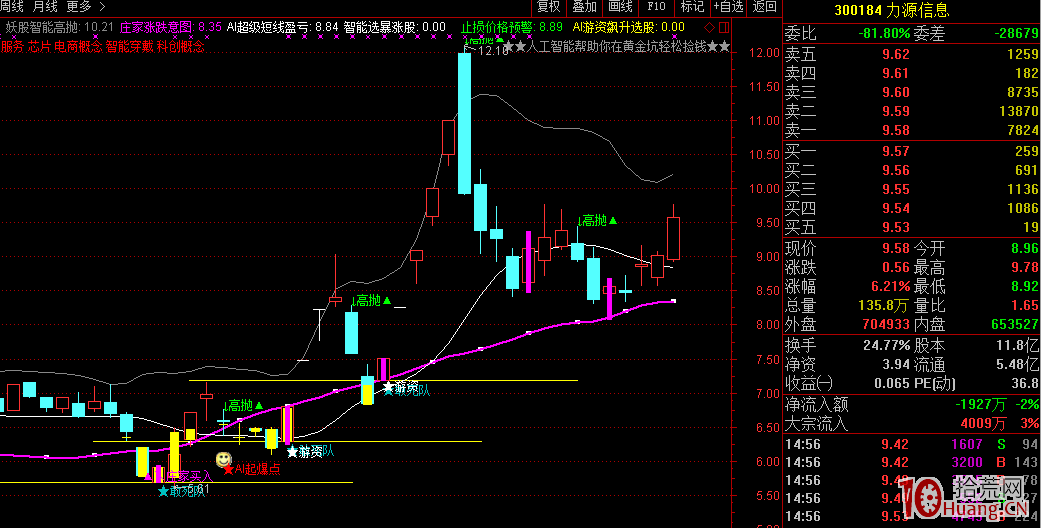Click the 卖五 ask price 9.62
1041x528 pixels.
coord(896,54)
